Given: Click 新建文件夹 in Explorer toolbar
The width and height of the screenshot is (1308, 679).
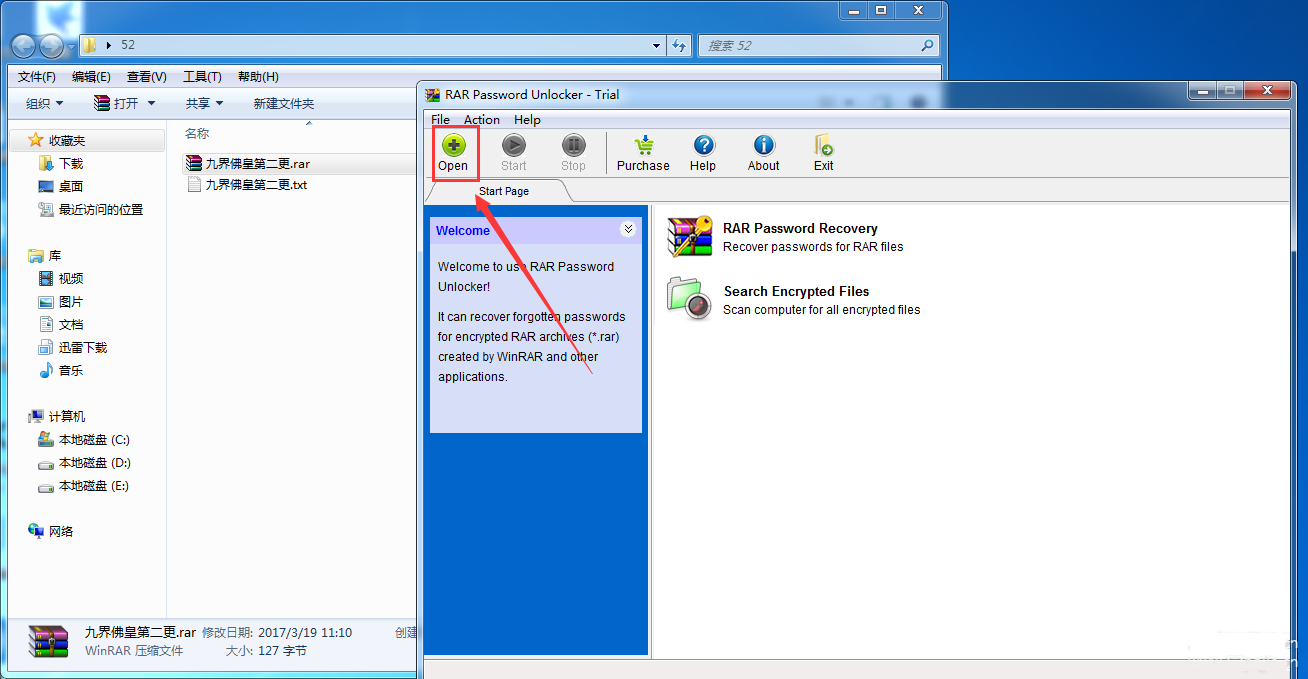Looking at the screenshot, I should (284, 104).
